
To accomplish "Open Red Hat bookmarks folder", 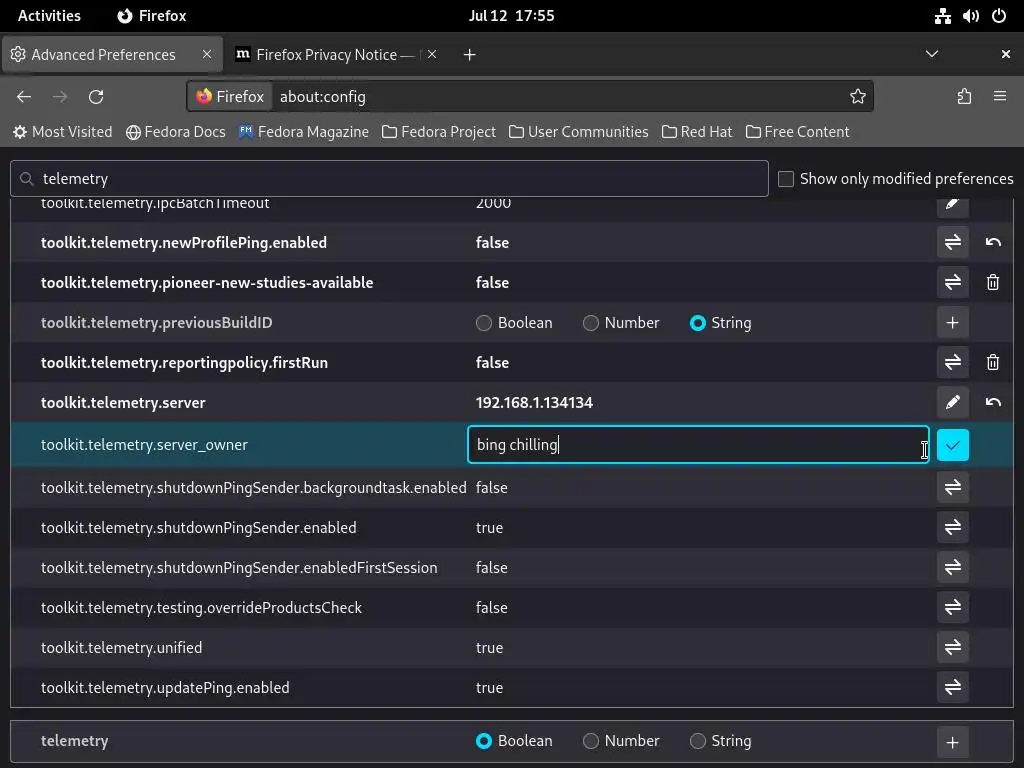I will click(x=697, y=132).
